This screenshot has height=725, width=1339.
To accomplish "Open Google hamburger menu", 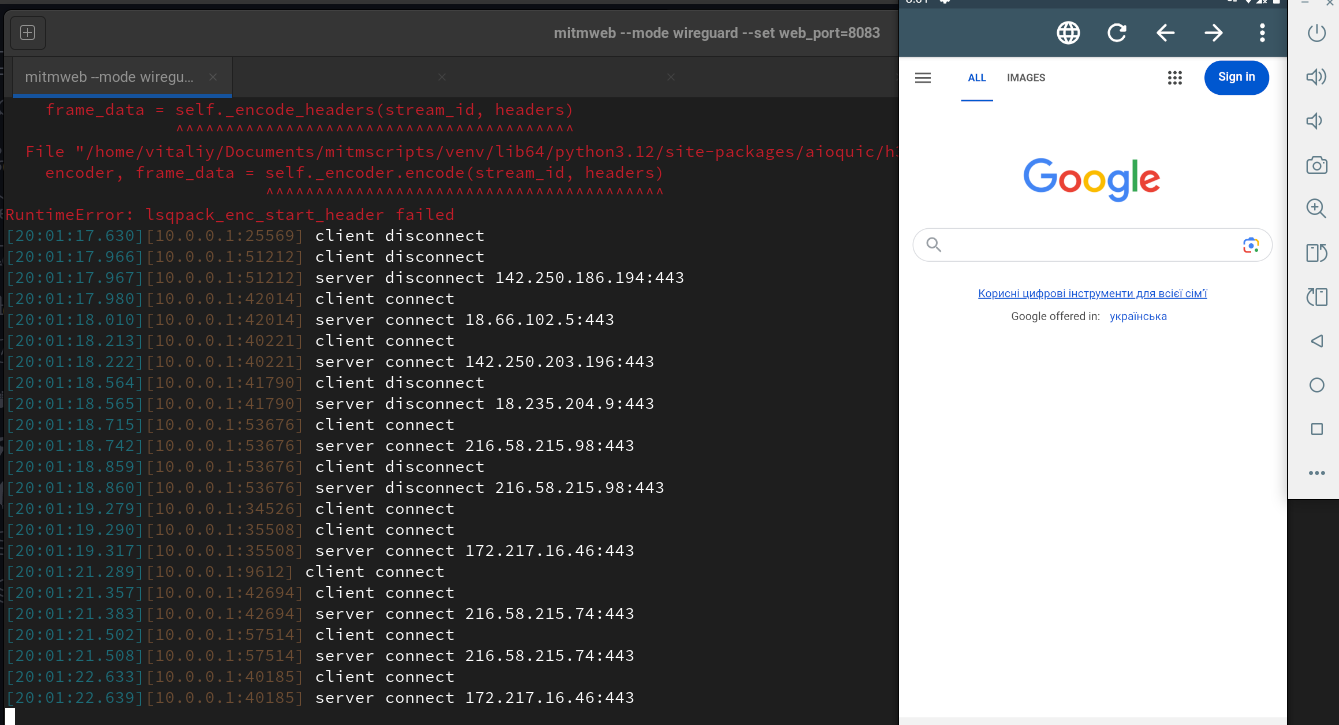I will point(923,77).
